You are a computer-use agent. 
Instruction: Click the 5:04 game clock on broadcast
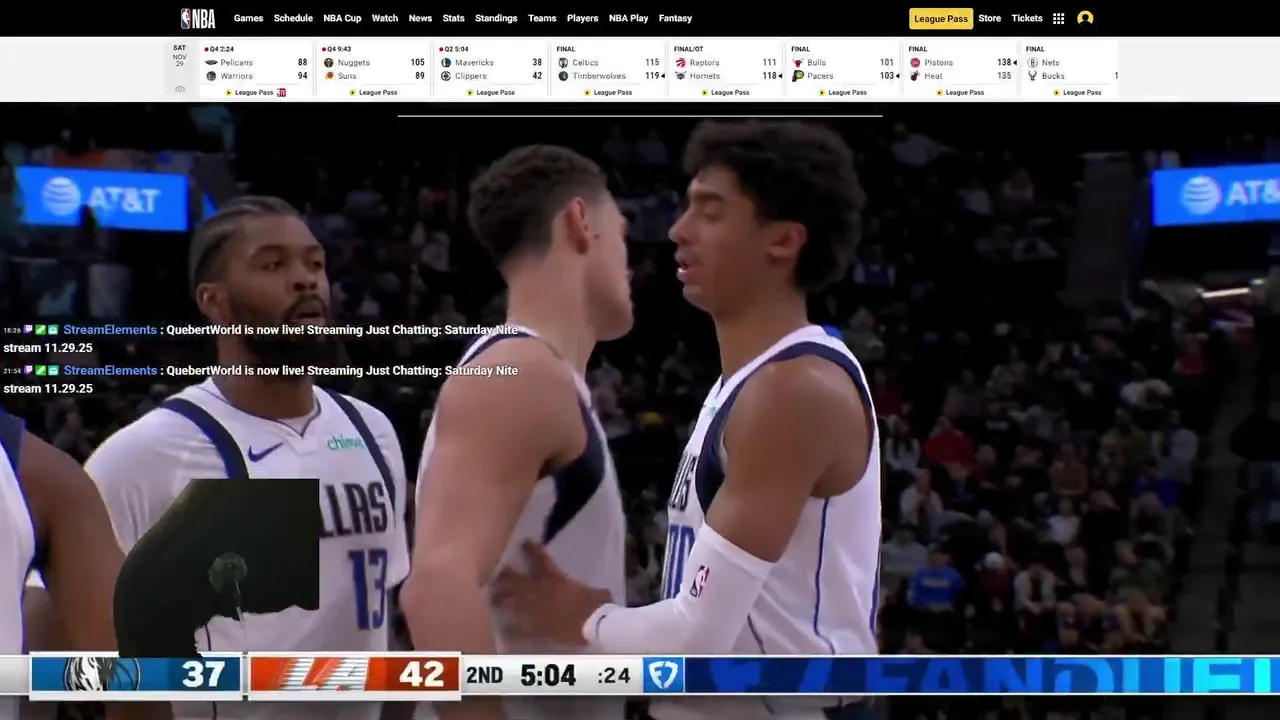(x=548, y=676)
